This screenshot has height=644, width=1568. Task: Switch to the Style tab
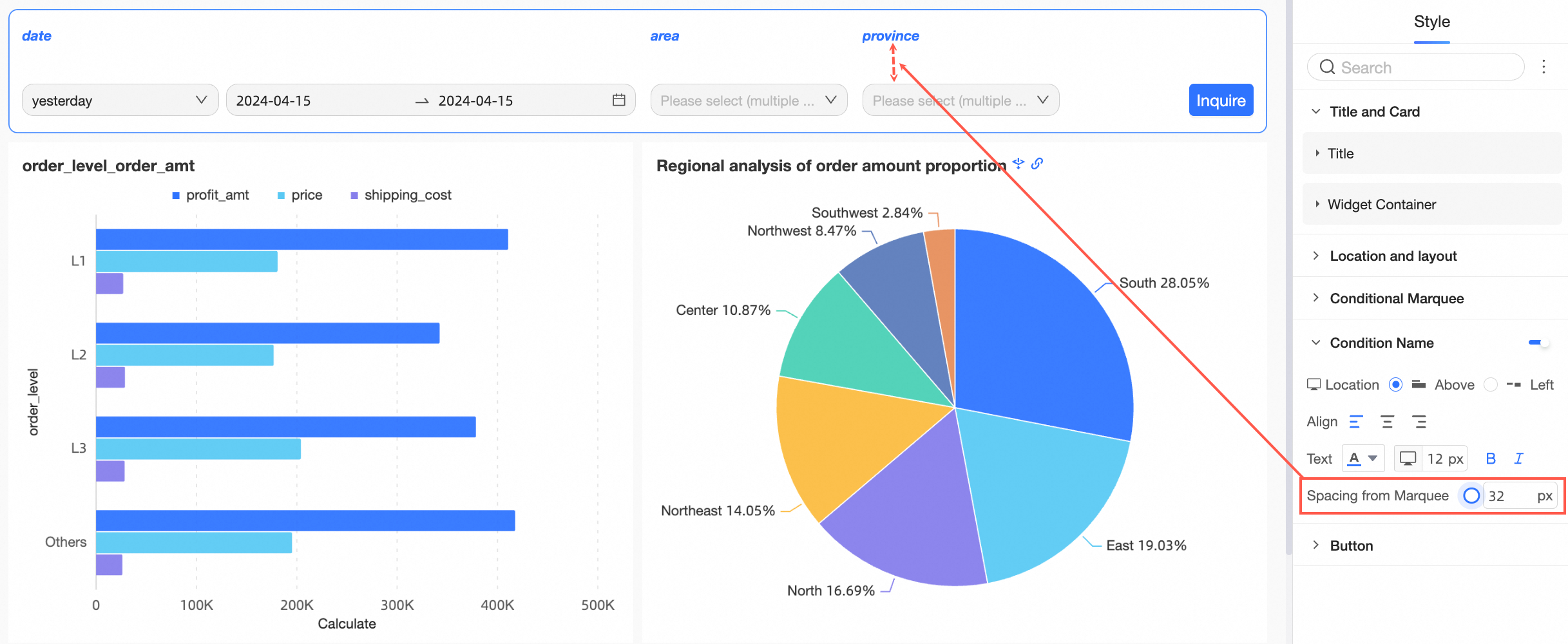tap(1432, 22)
